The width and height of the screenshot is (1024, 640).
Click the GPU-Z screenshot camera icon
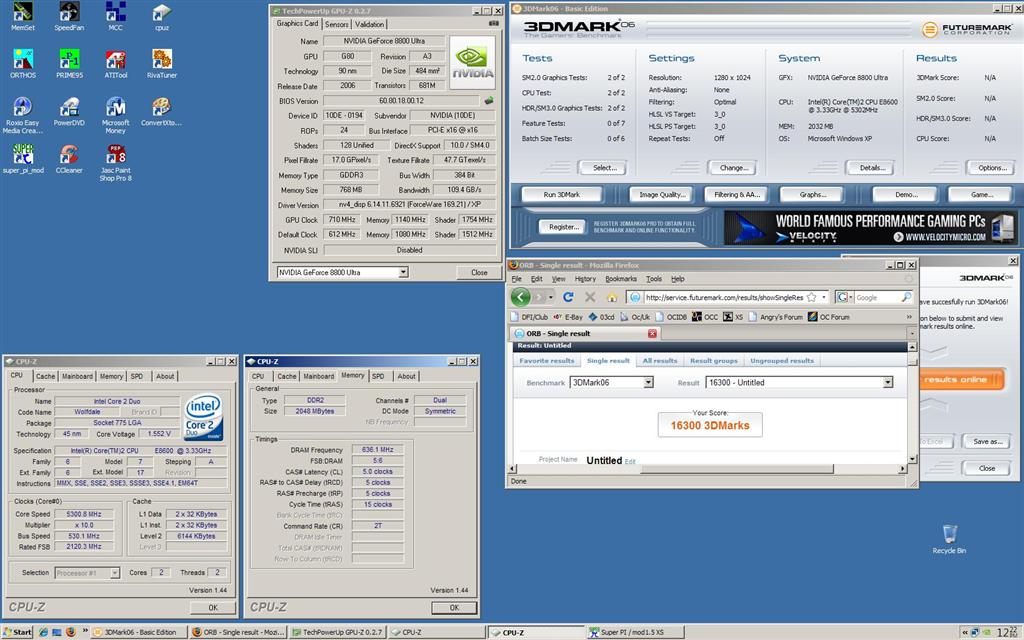click(x=492, y=24)
